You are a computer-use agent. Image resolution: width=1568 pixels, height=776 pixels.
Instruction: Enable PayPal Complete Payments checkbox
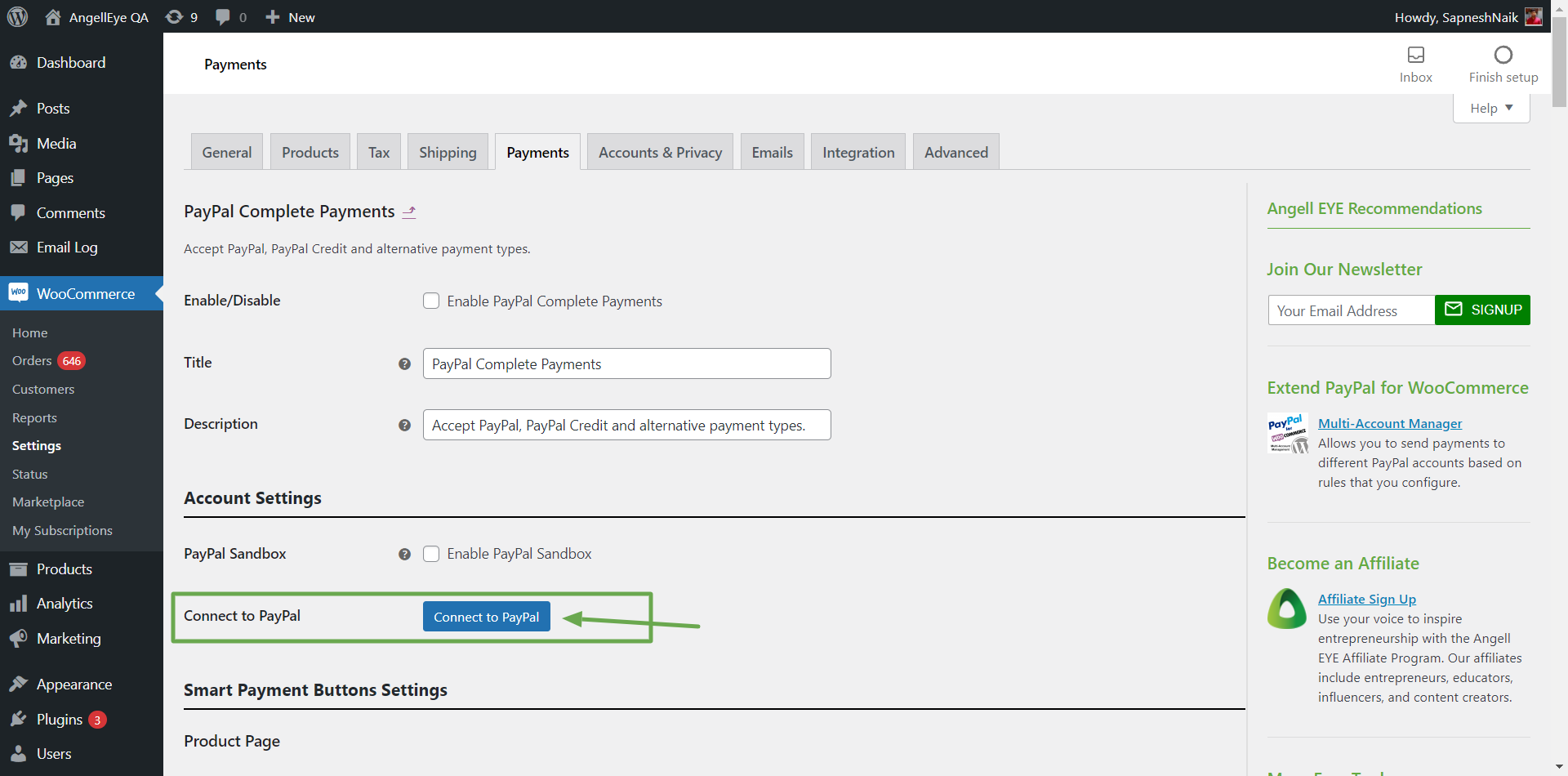[431, 301]
